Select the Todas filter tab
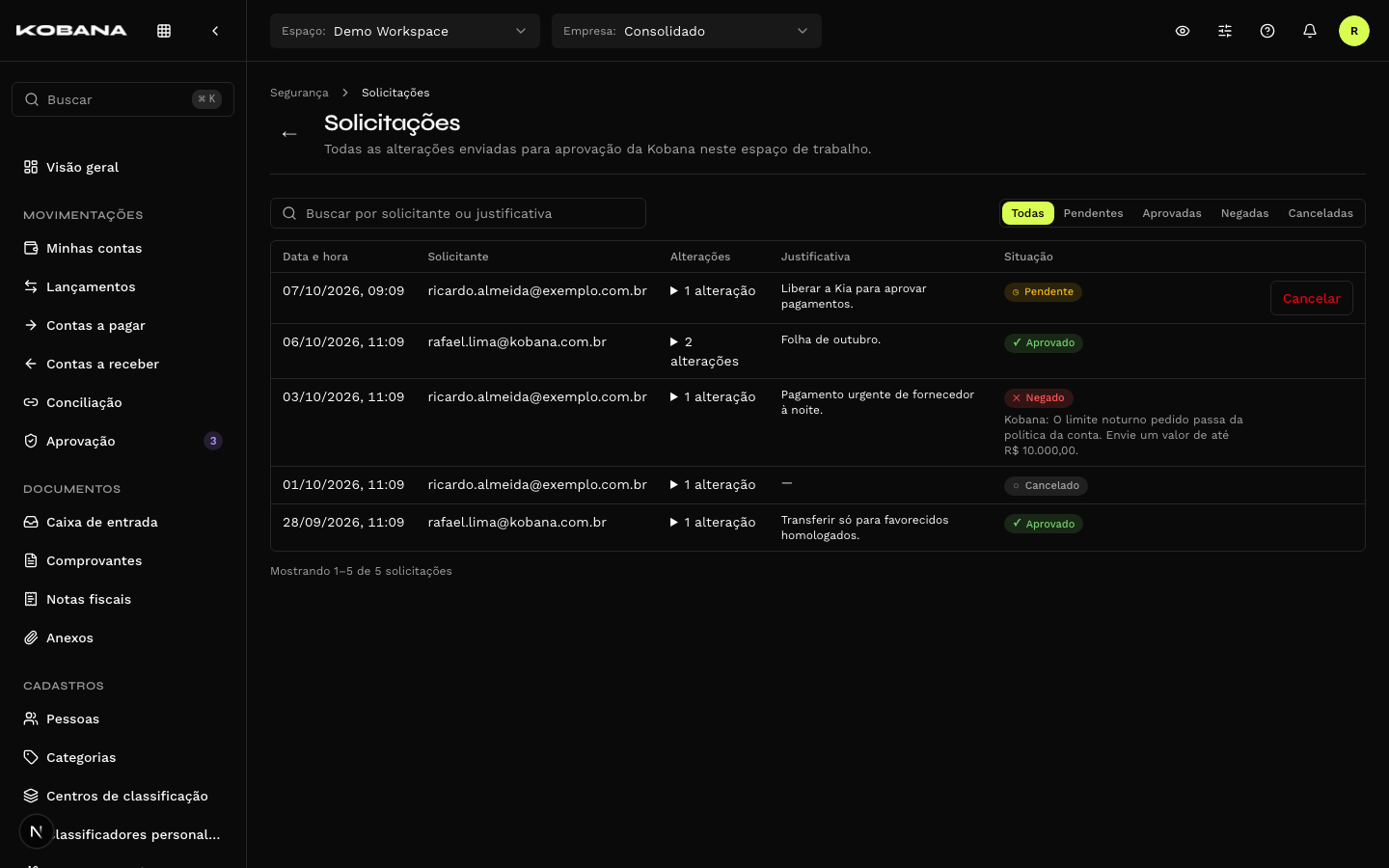 coord(1028,213)
